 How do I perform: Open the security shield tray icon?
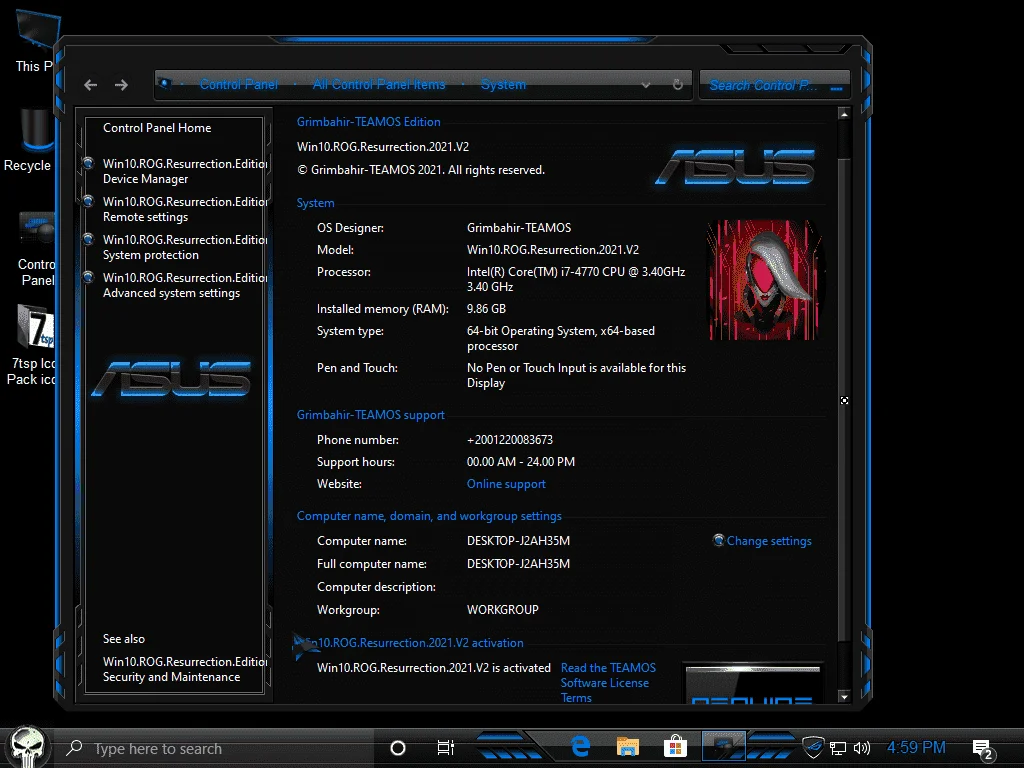point(813,747)
